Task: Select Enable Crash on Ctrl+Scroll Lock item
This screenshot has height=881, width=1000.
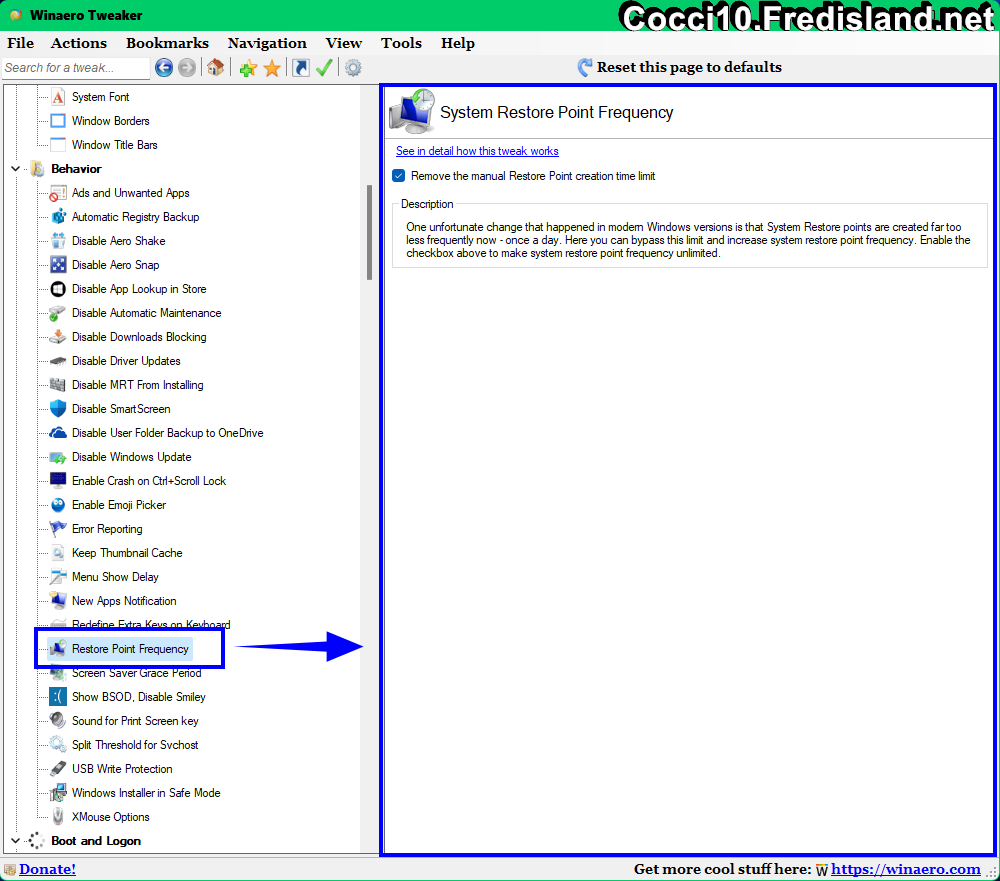Action: 149,481
